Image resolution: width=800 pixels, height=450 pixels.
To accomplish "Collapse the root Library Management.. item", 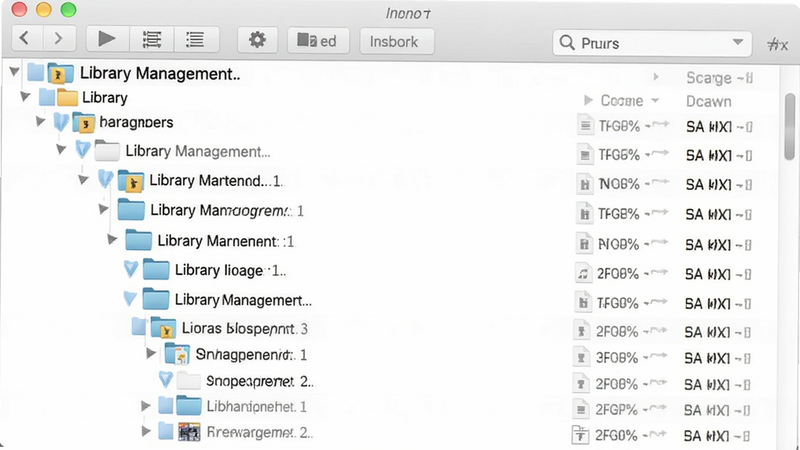I will point(14,71).
